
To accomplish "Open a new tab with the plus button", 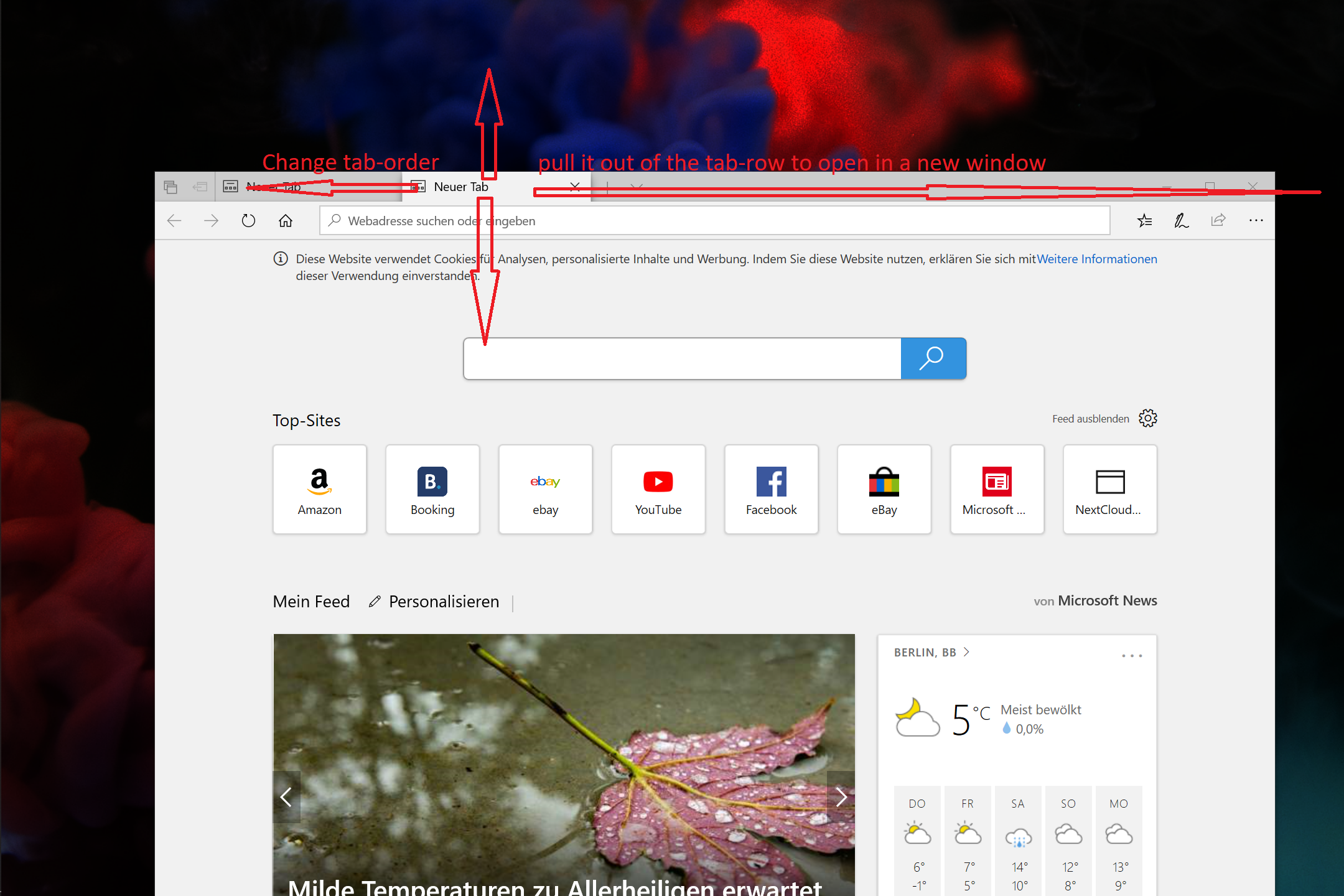I will tap(607, 187).
